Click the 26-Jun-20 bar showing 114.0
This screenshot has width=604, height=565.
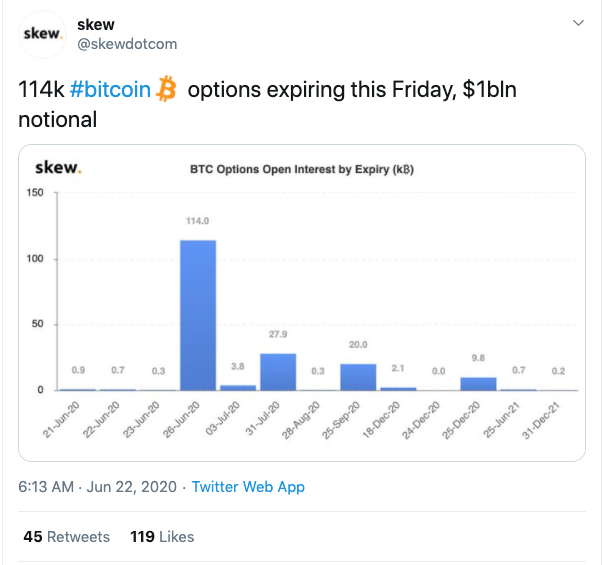point(198,315)
